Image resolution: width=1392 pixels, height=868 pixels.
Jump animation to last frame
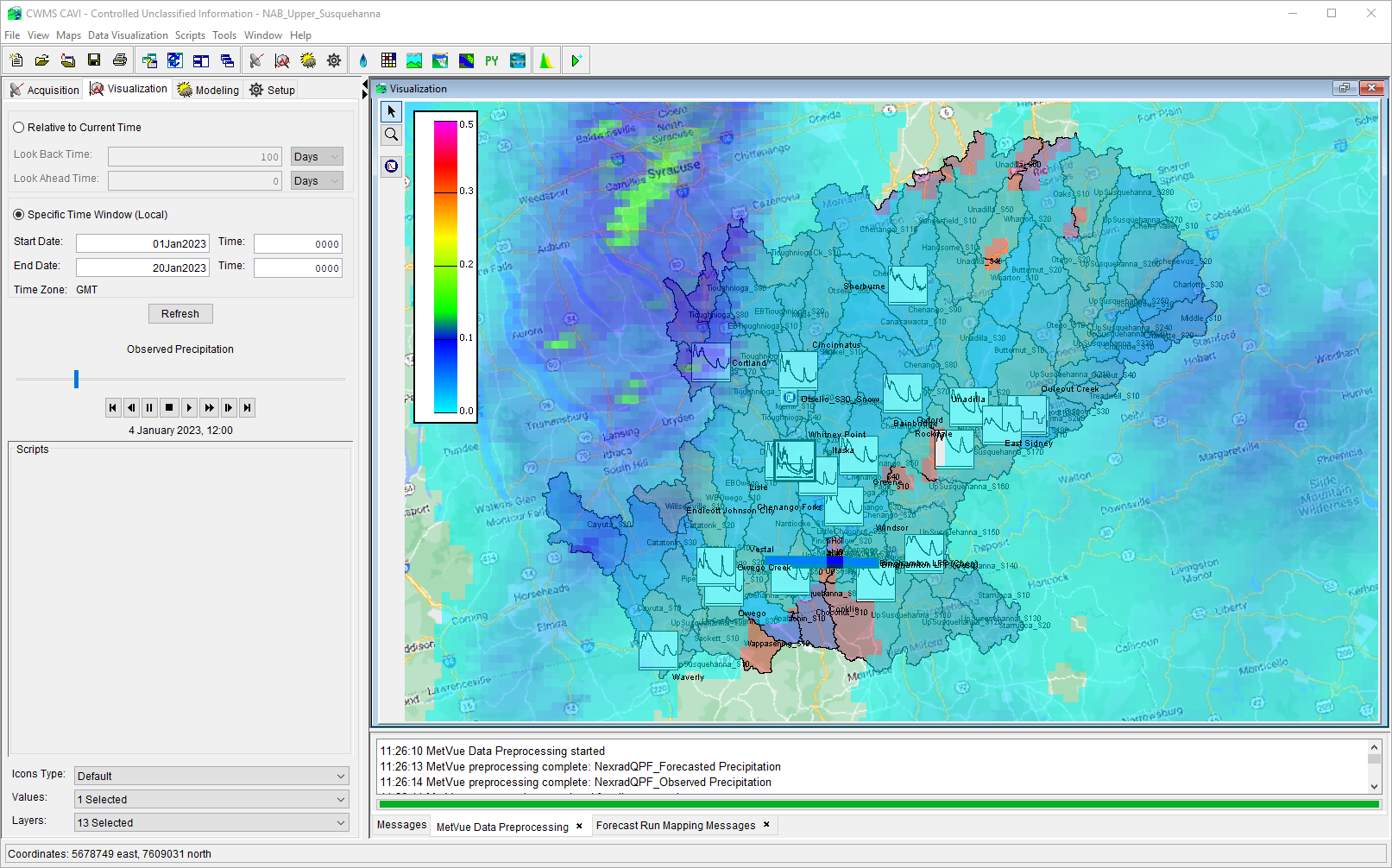(x=247, y=407)
